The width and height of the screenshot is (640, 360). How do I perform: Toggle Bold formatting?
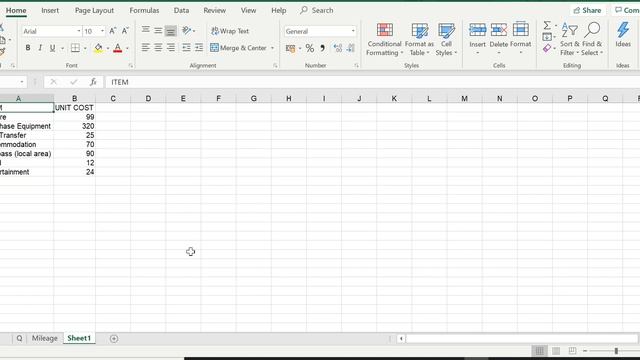pos(28,48)
